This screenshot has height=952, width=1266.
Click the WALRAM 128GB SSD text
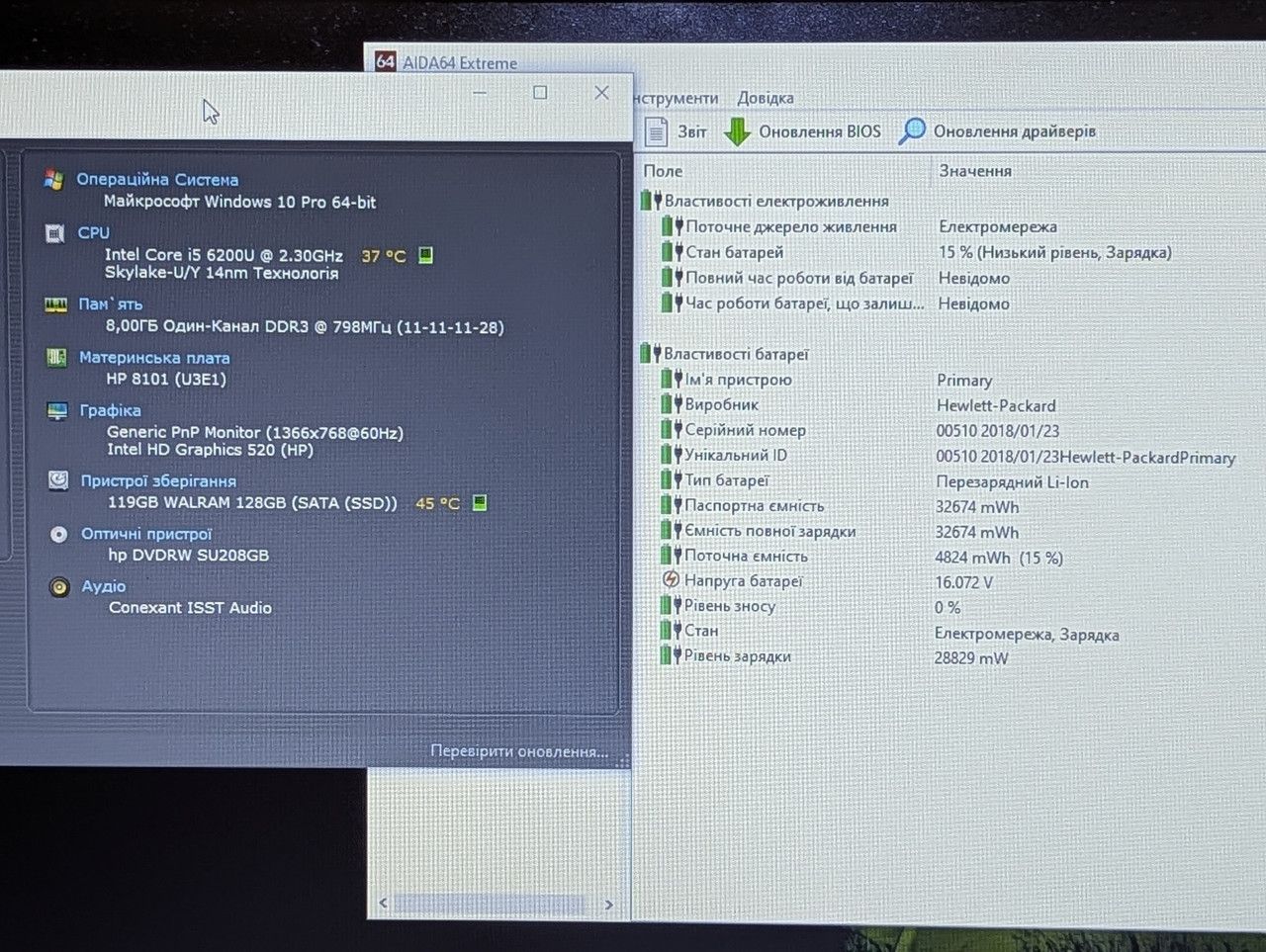252,502
